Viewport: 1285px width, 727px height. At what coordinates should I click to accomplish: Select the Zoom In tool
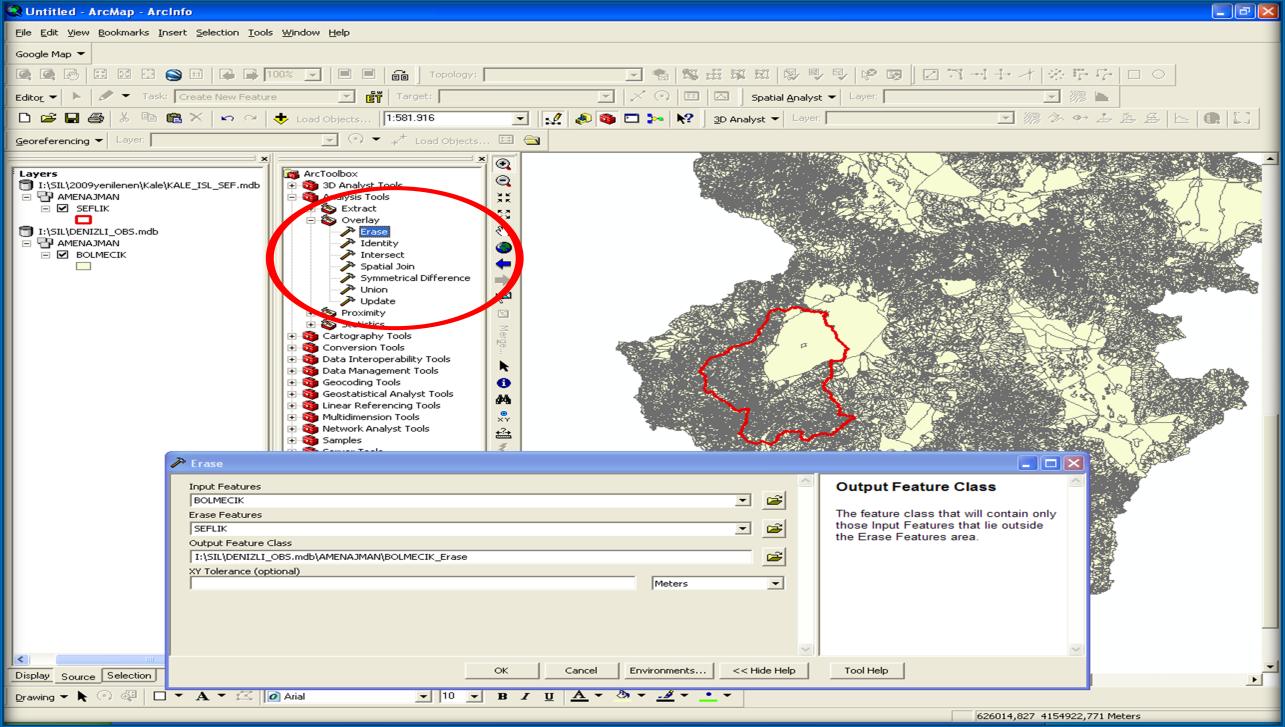tap(503, 164)
